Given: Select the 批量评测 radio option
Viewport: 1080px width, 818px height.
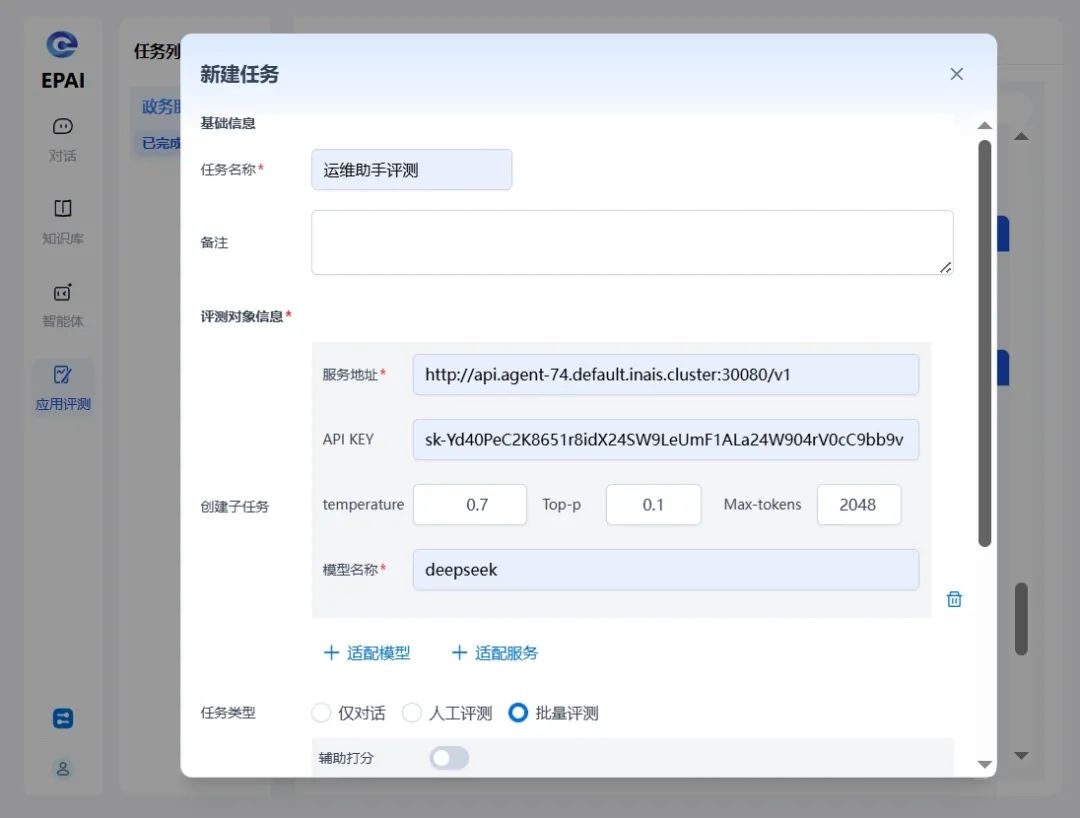Looking at the screenshot, I should pyautogui.click(x=518, y=713).
